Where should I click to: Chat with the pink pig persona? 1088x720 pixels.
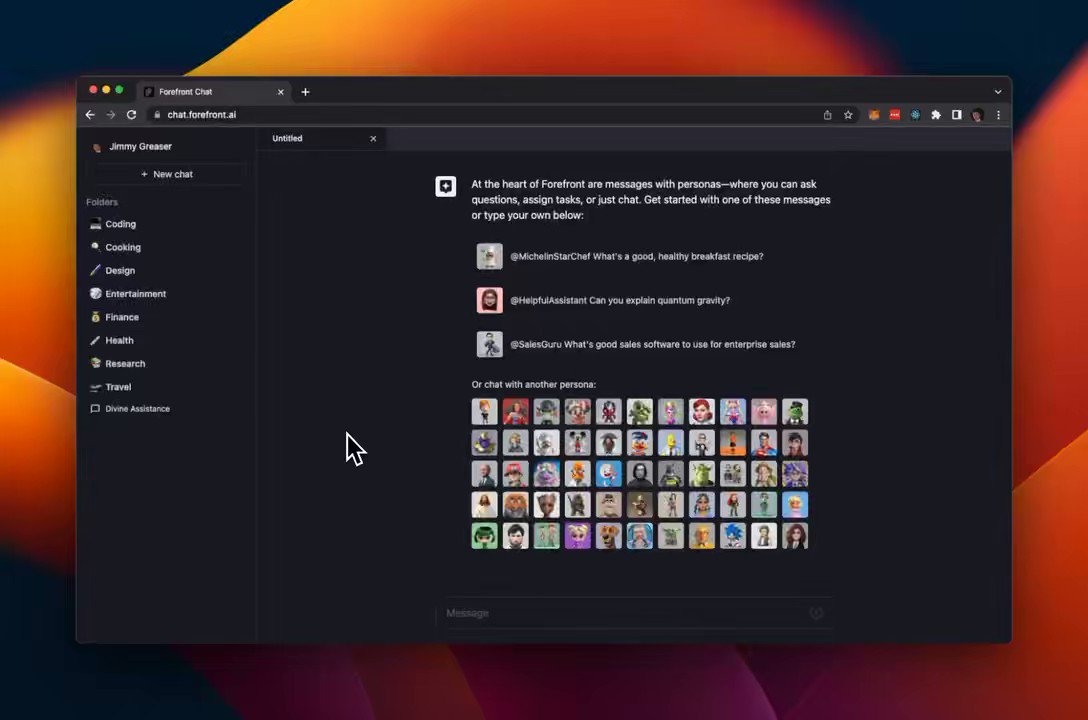click(x=764, y=411)
